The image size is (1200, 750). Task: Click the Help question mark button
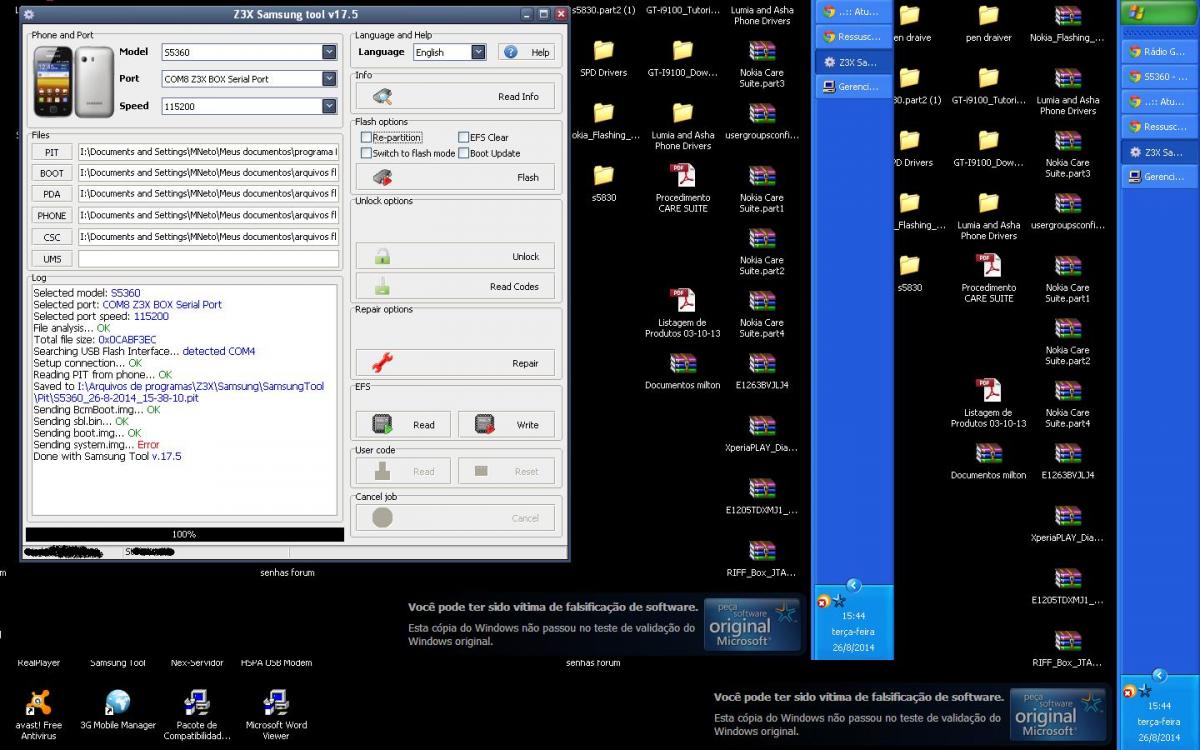[526, 52]
